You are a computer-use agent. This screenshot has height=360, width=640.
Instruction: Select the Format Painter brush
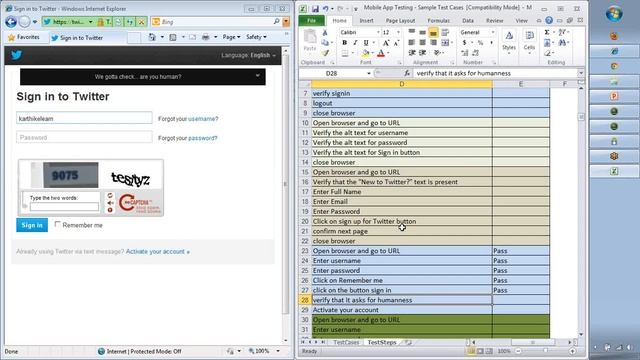(x=325, y=53)
